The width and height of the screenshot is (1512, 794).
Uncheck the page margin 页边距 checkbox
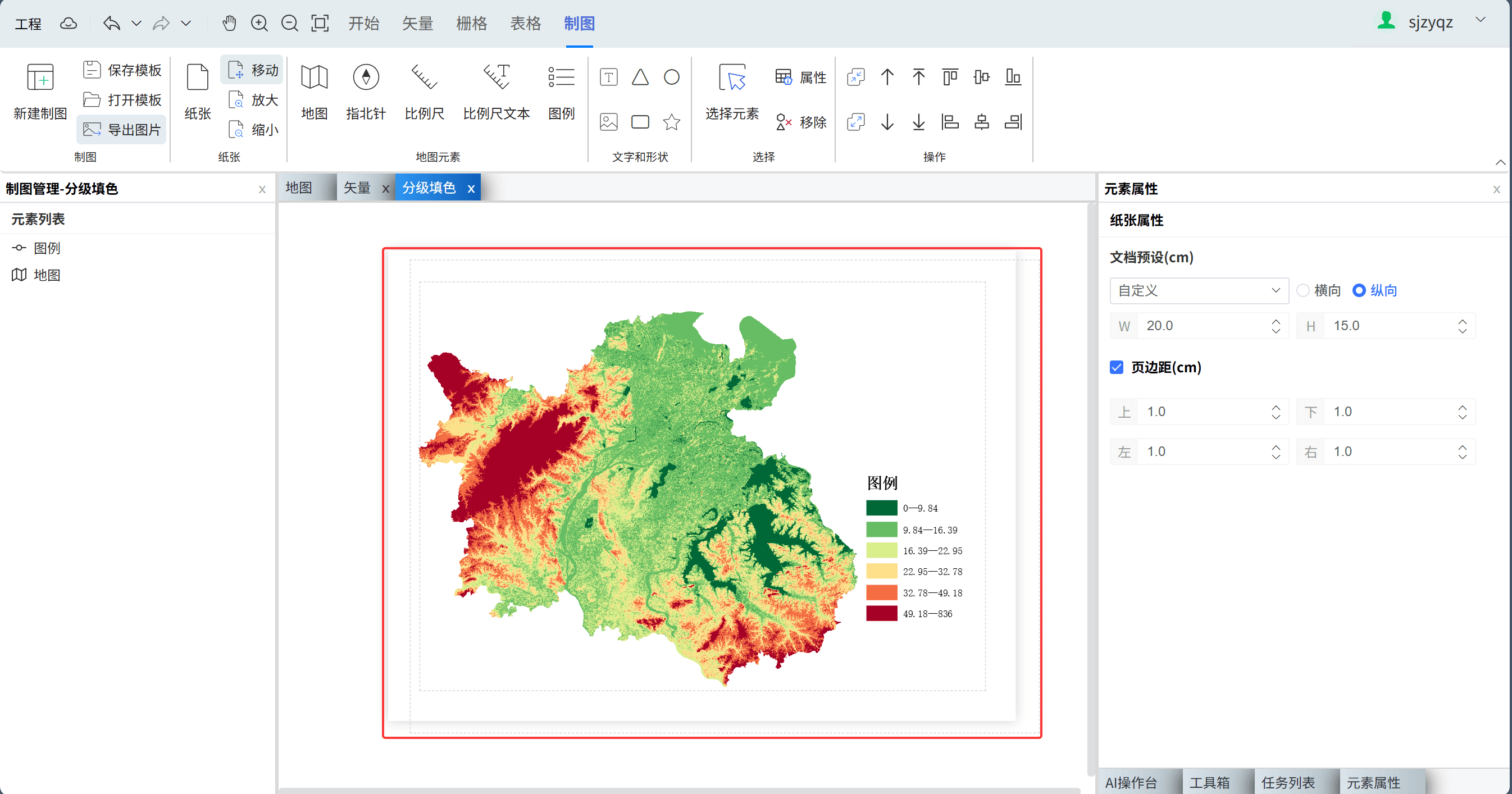[1117, 367]
